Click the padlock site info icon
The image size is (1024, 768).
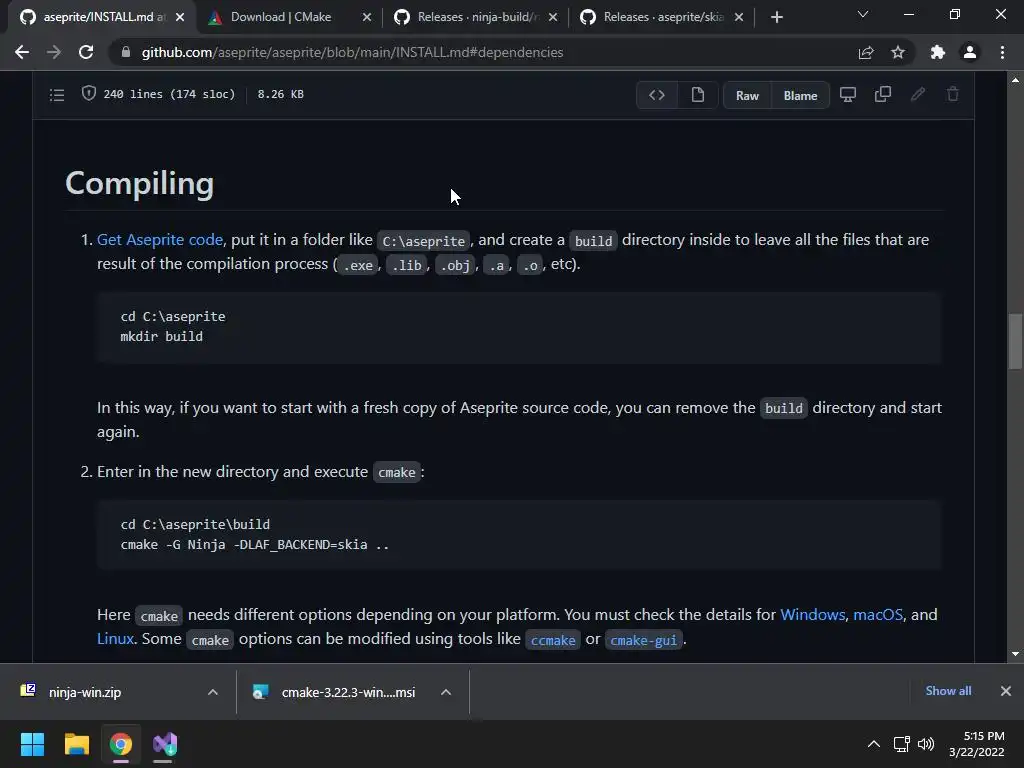click(126, 52)
